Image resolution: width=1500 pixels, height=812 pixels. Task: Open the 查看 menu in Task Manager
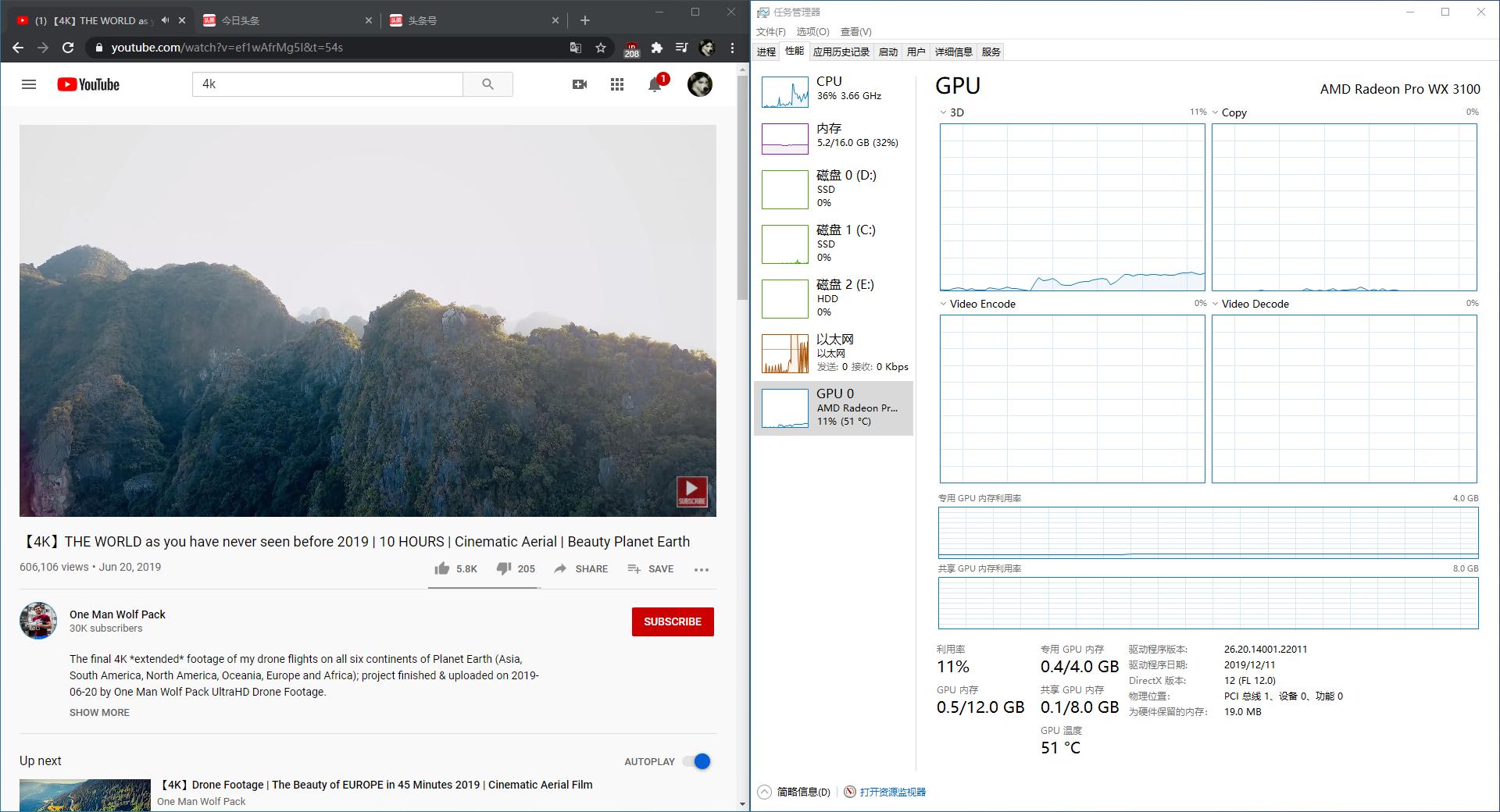tap(855, 32)
